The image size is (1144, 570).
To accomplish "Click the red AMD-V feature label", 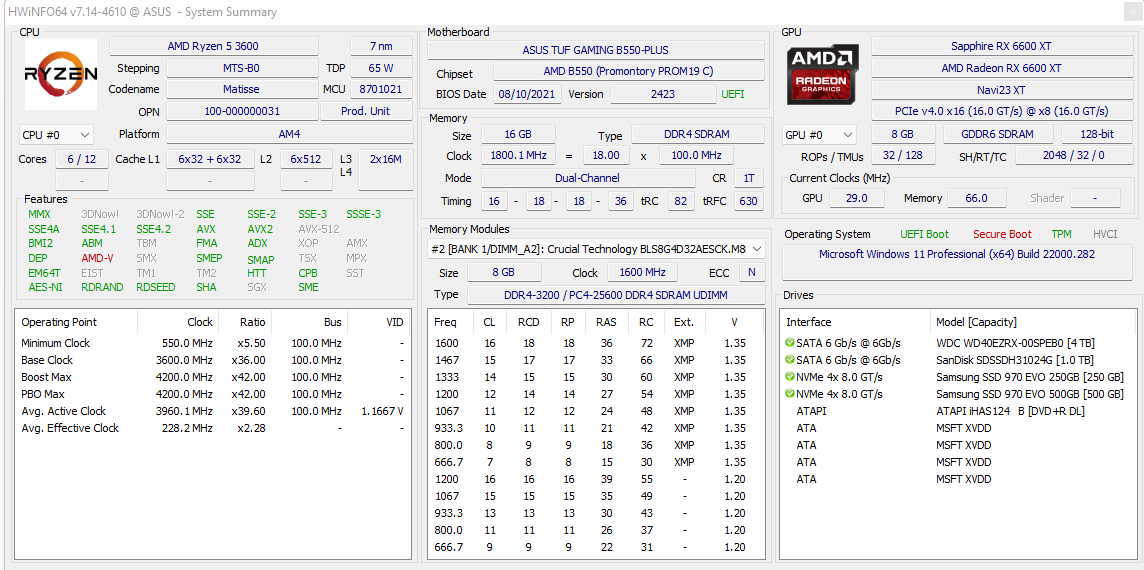I will [x=97, y=258].
